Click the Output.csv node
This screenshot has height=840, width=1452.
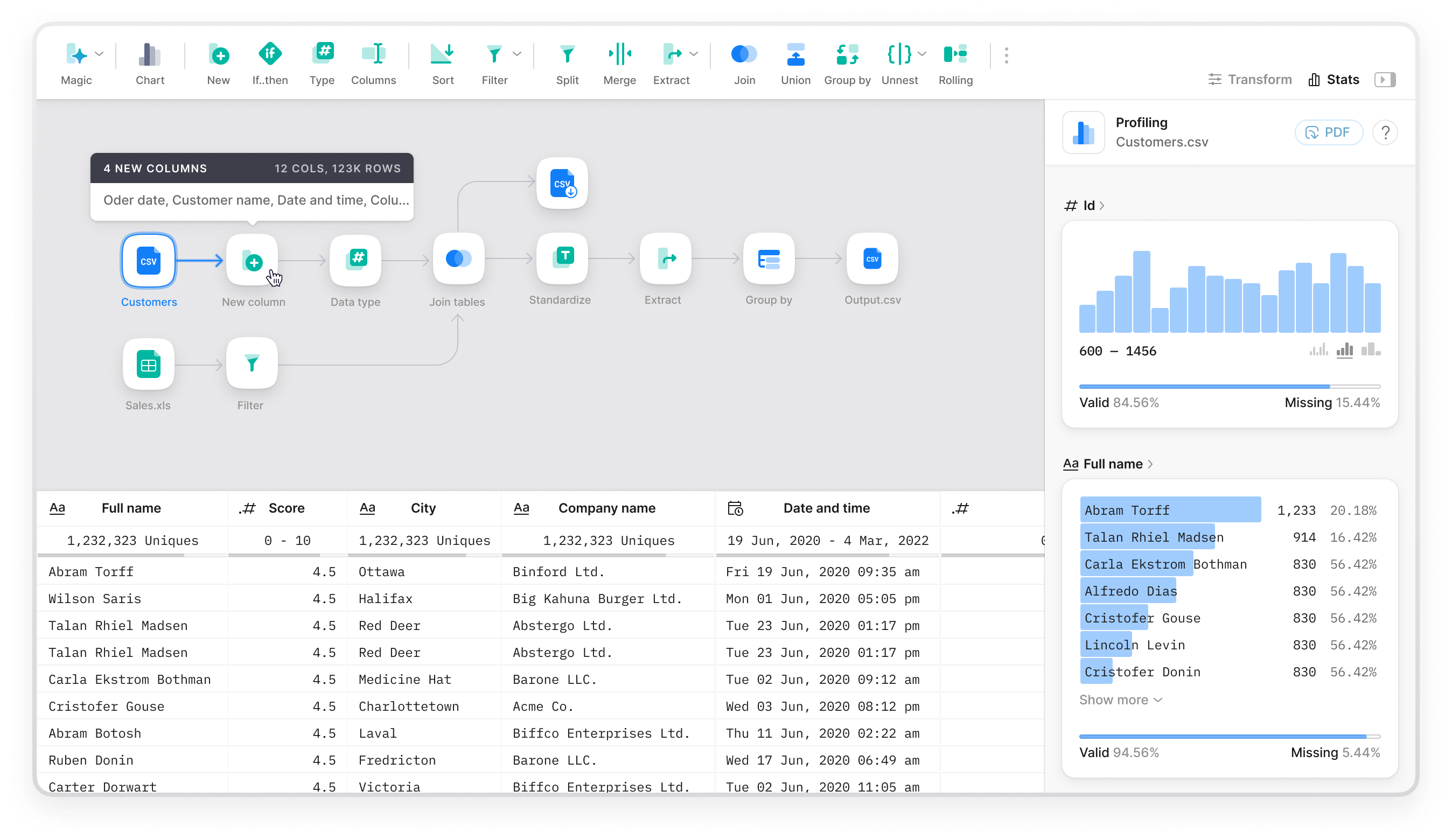[x=872, y=258]
